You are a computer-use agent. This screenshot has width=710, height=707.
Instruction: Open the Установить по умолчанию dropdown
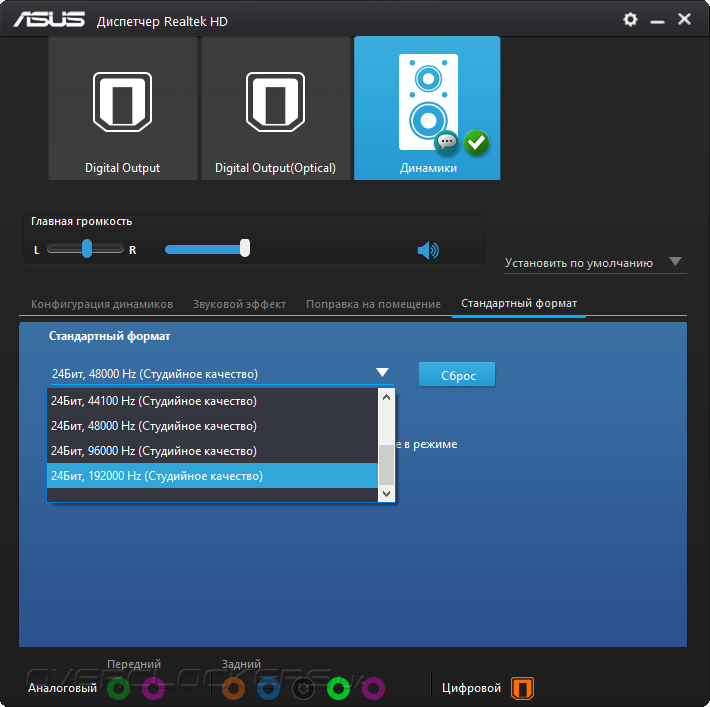595,263
